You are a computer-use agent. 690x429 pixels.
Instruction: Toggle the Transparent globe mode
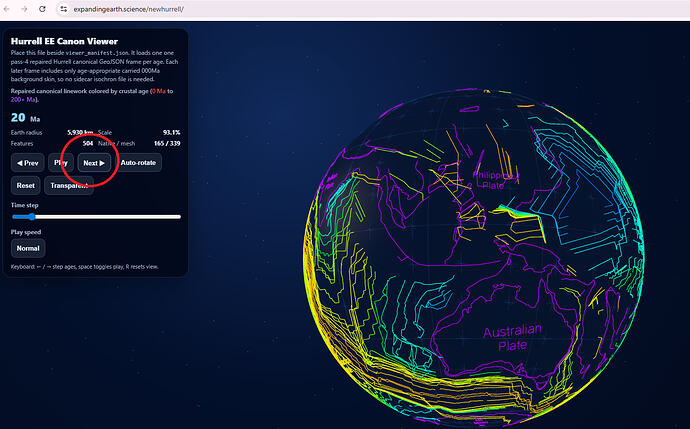point(69,186)
